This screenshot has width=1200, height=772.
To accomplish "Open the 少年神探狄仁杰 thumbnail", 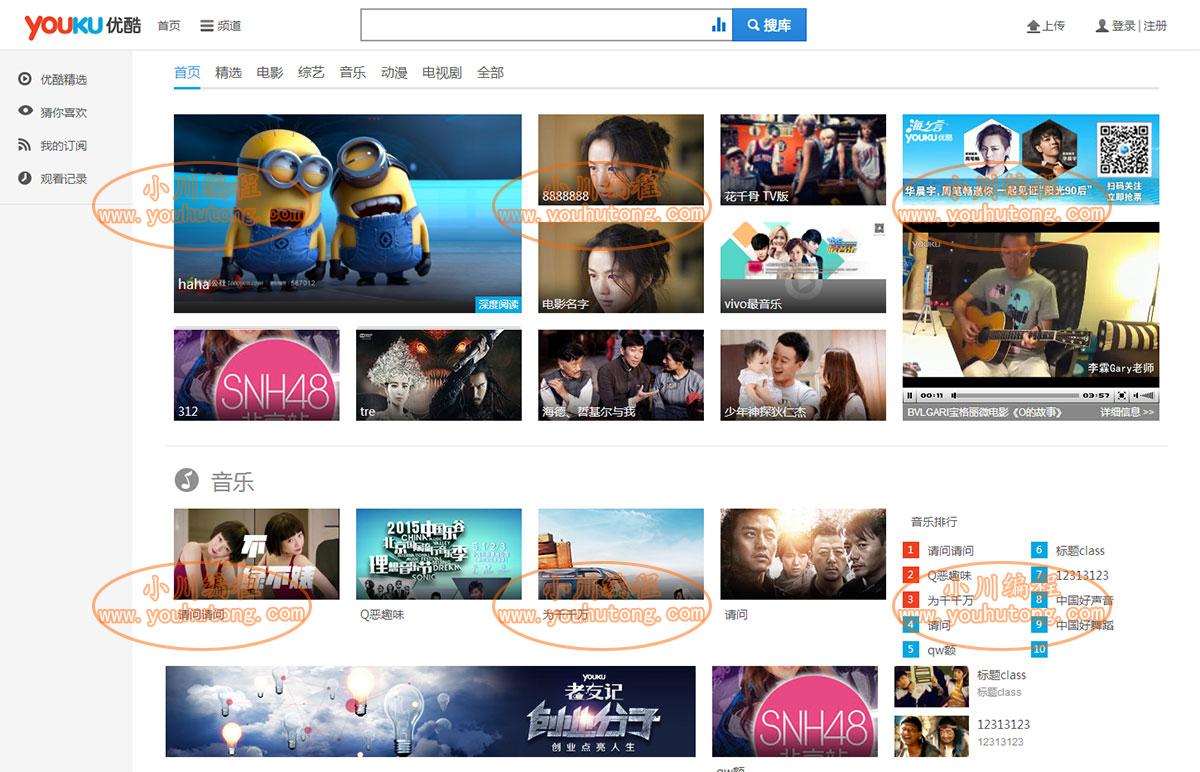I will (803, 375).
